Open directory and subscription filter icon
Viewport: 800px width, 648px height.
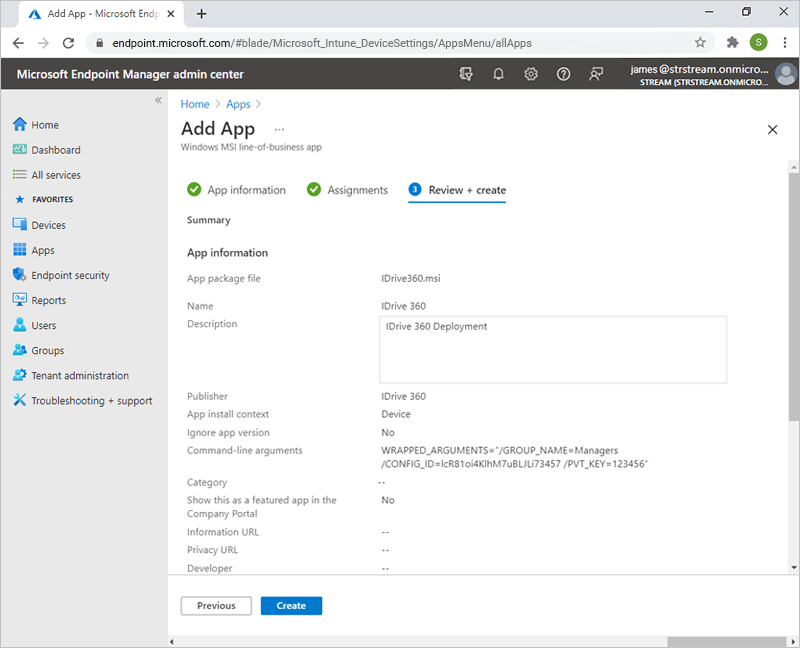(x=465, y=74)
